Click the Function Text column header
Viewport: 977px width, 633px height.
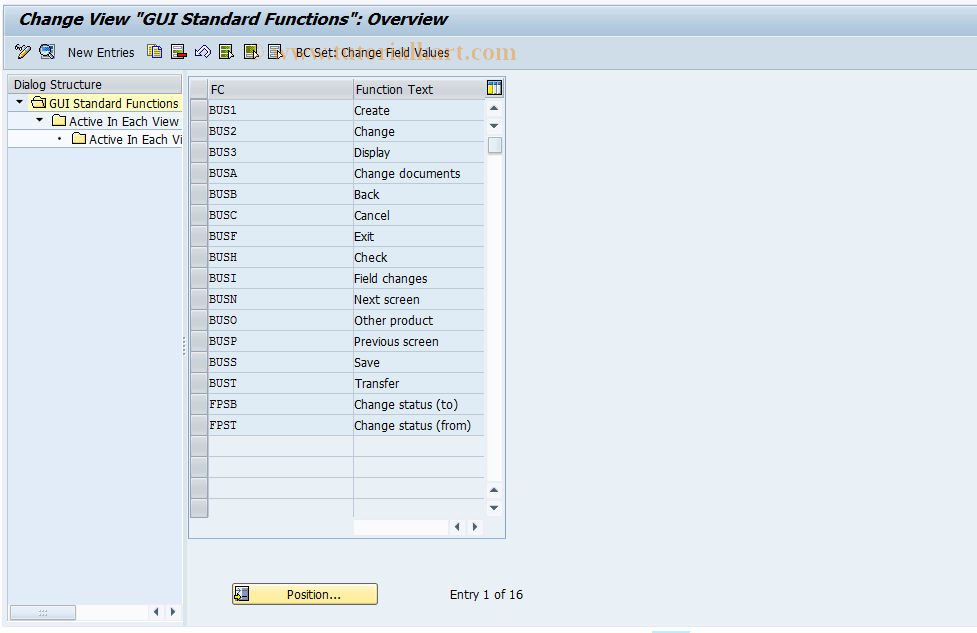419,89
